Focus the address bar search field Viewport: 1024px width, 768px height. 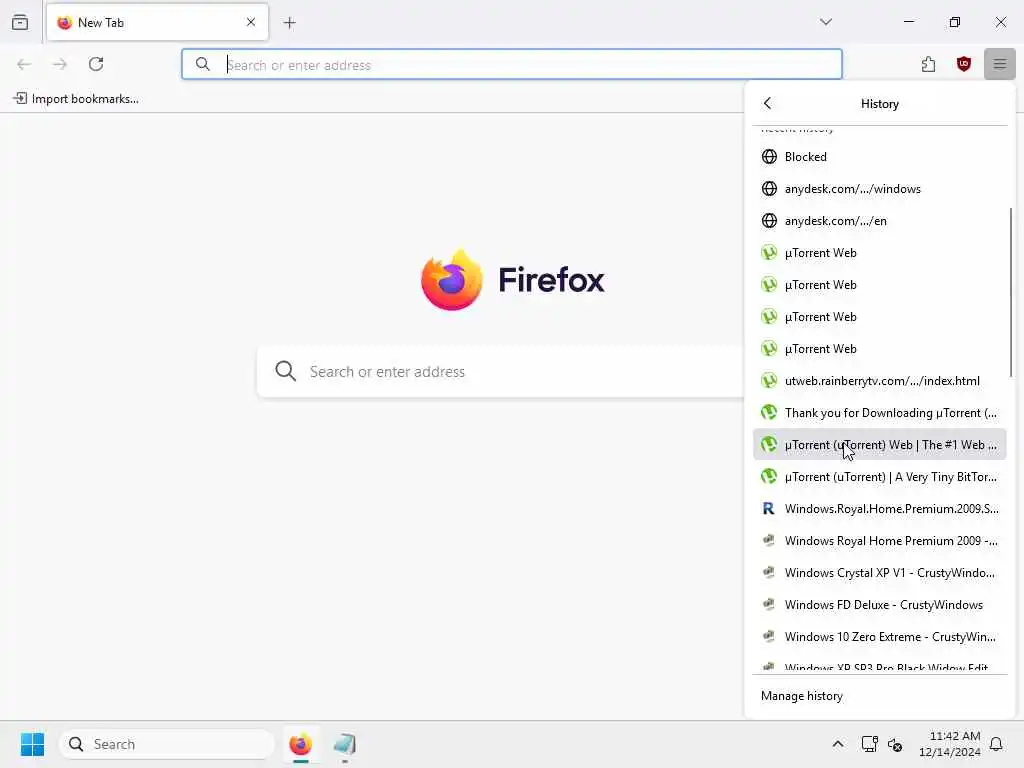click(511, 65)
